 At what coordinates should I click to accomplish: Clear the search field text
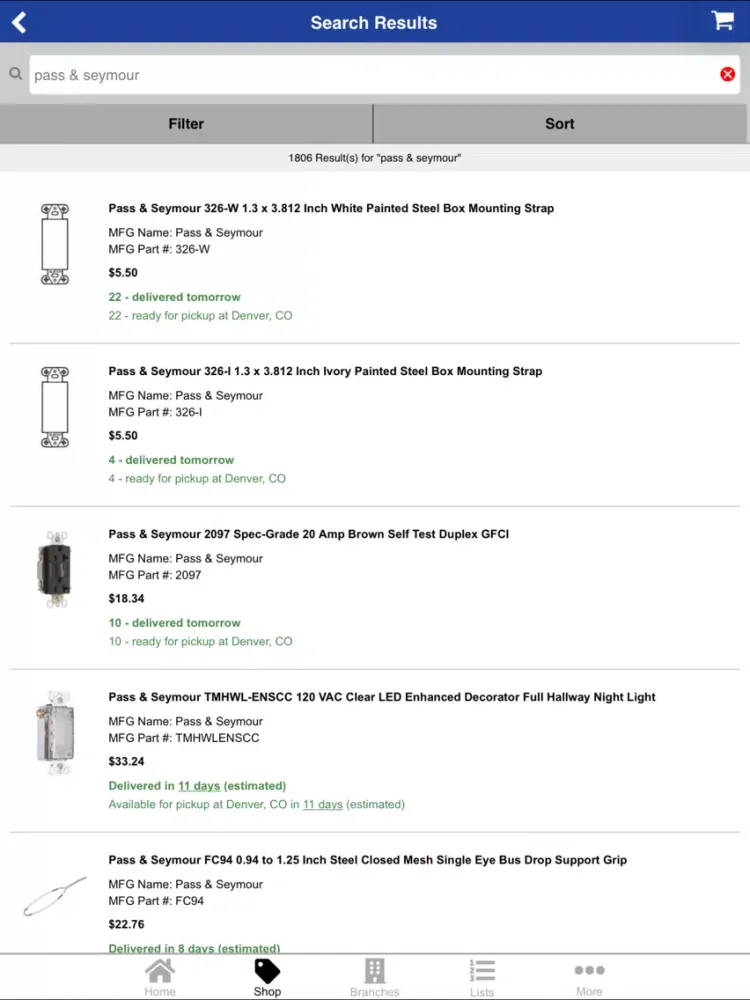(x=727, y=74)
